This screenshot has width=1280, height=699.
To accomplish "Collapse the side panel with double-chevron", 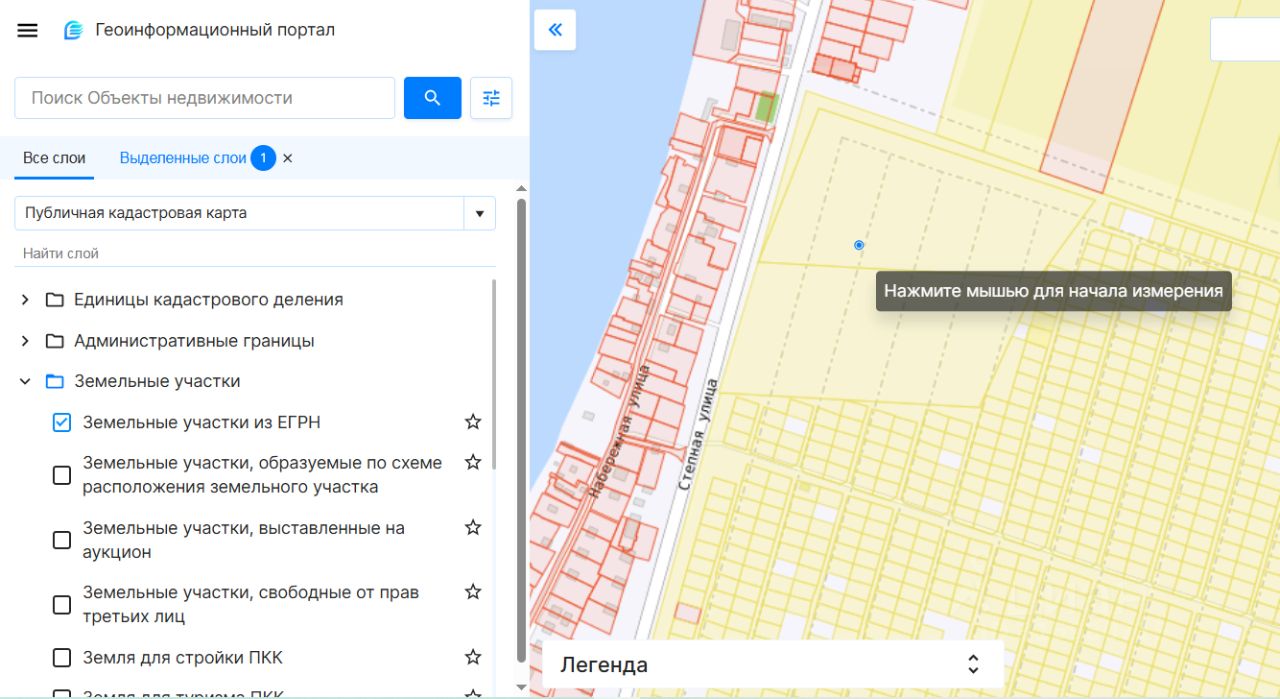I will pos(555,30).
